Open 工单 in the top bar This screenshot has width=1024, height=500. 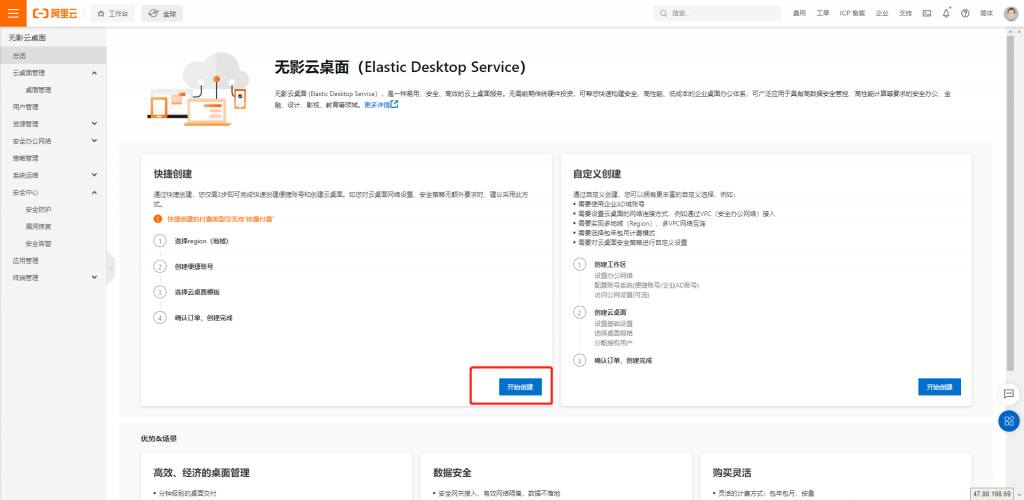(823, 13)
